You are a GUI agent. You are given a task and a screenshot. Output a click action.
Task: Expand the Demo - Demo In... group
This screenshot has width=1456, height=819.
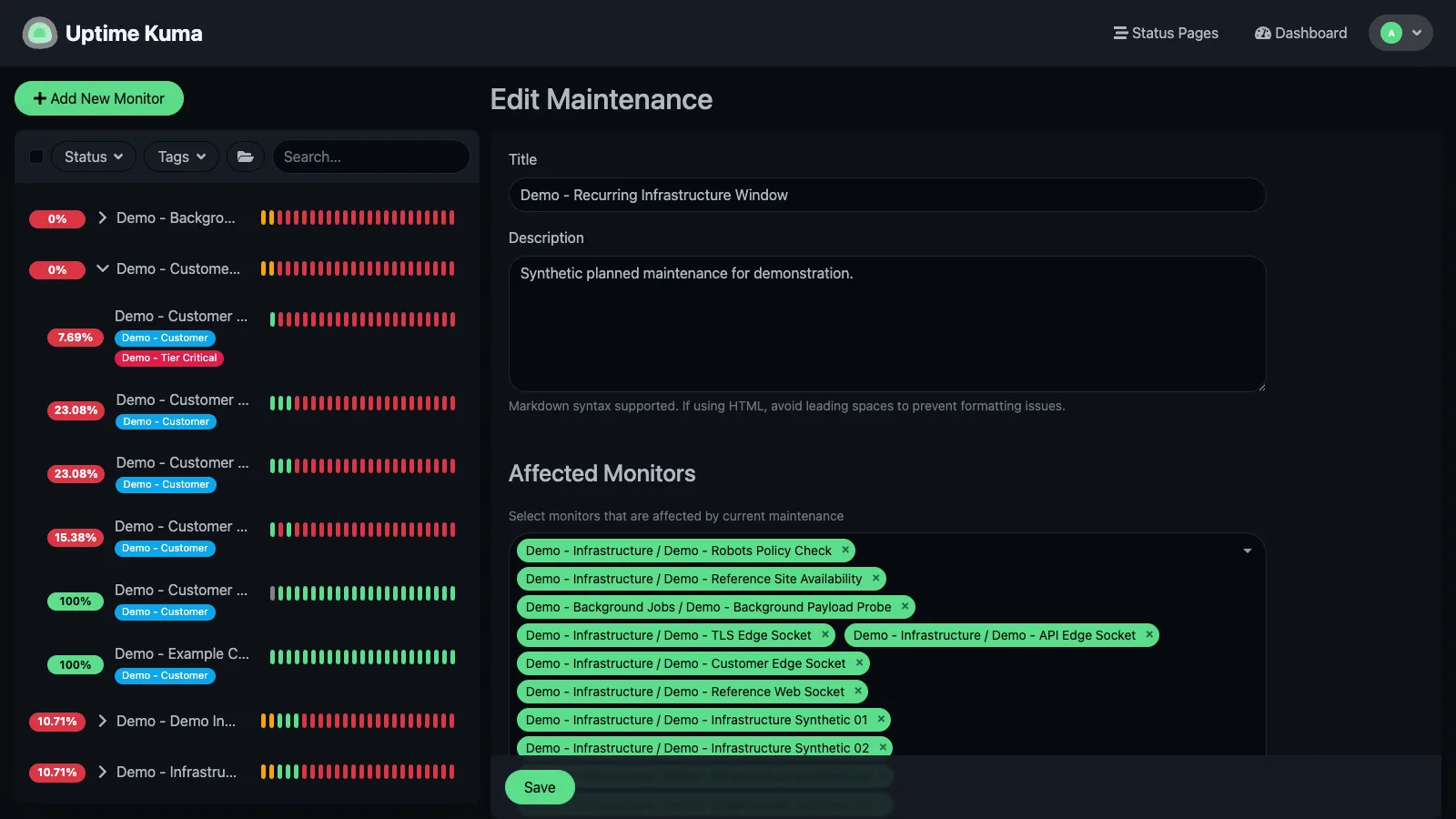point(103,721)
